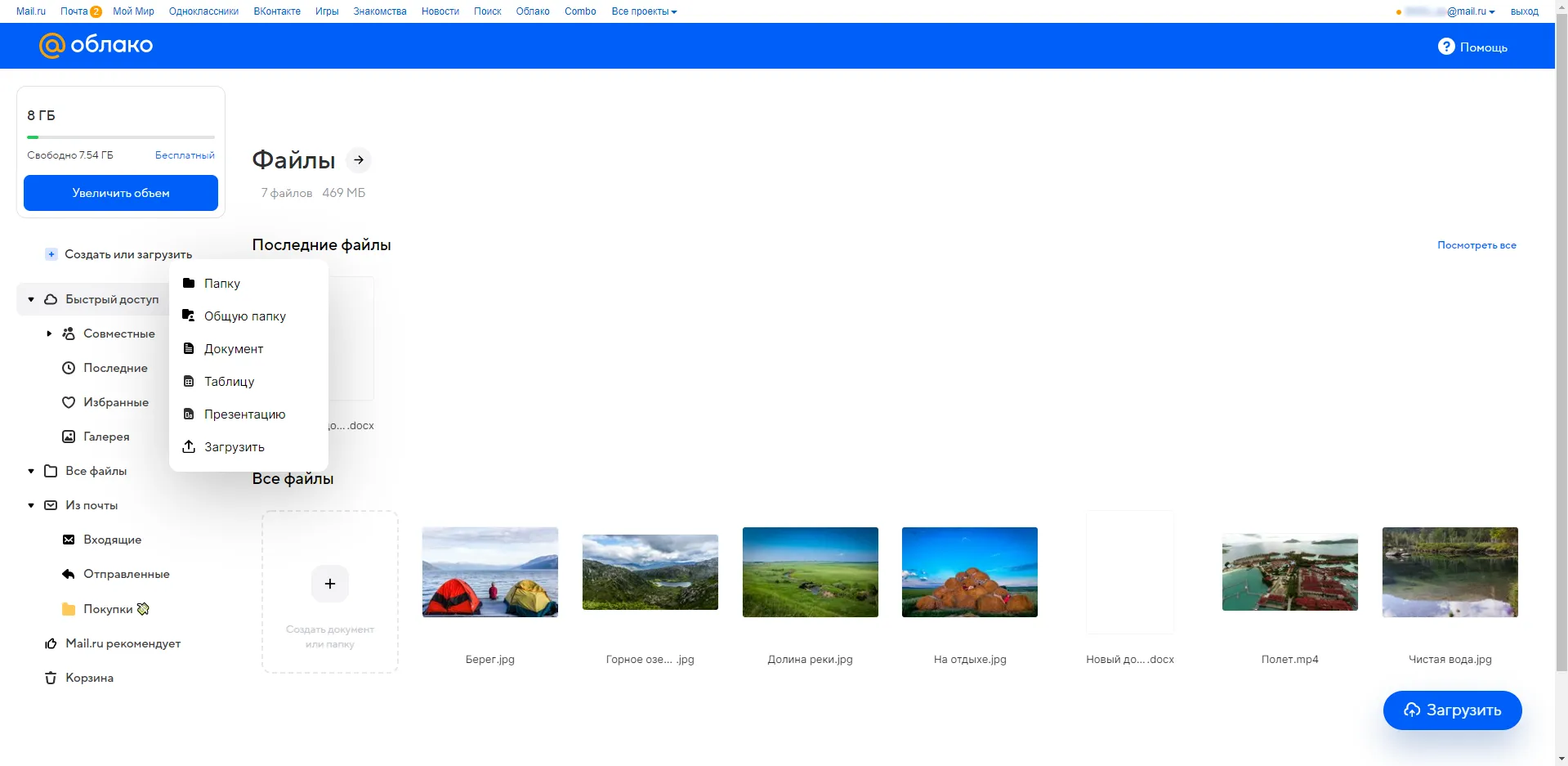
Task: Click the plus icon by Создать или загрузить
Action: tap(51, 254)
